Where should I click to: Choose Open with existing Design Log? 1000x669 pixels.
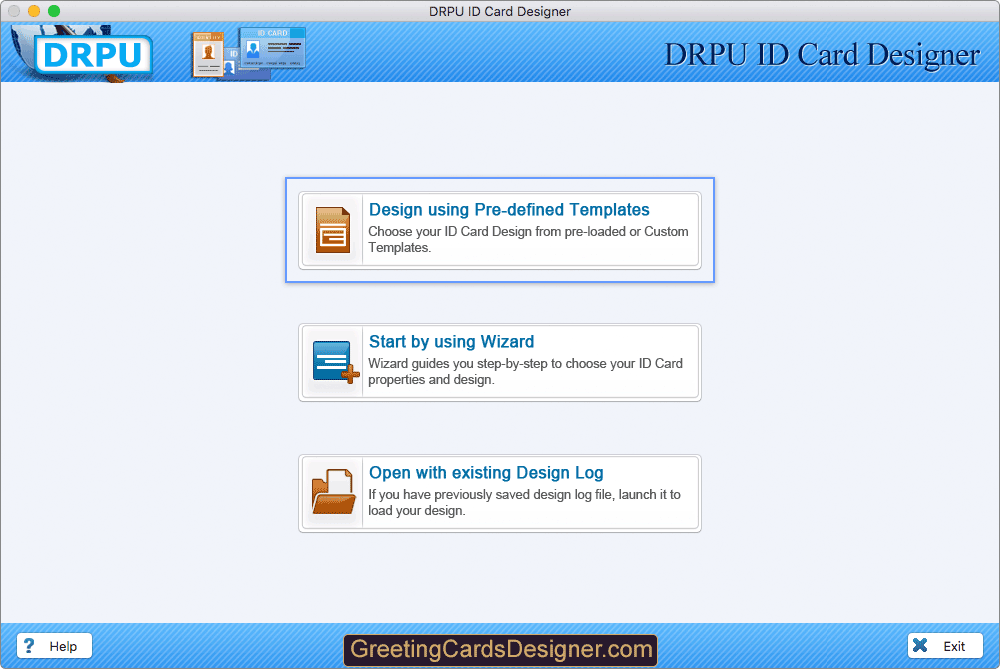[x=500, y=494]
